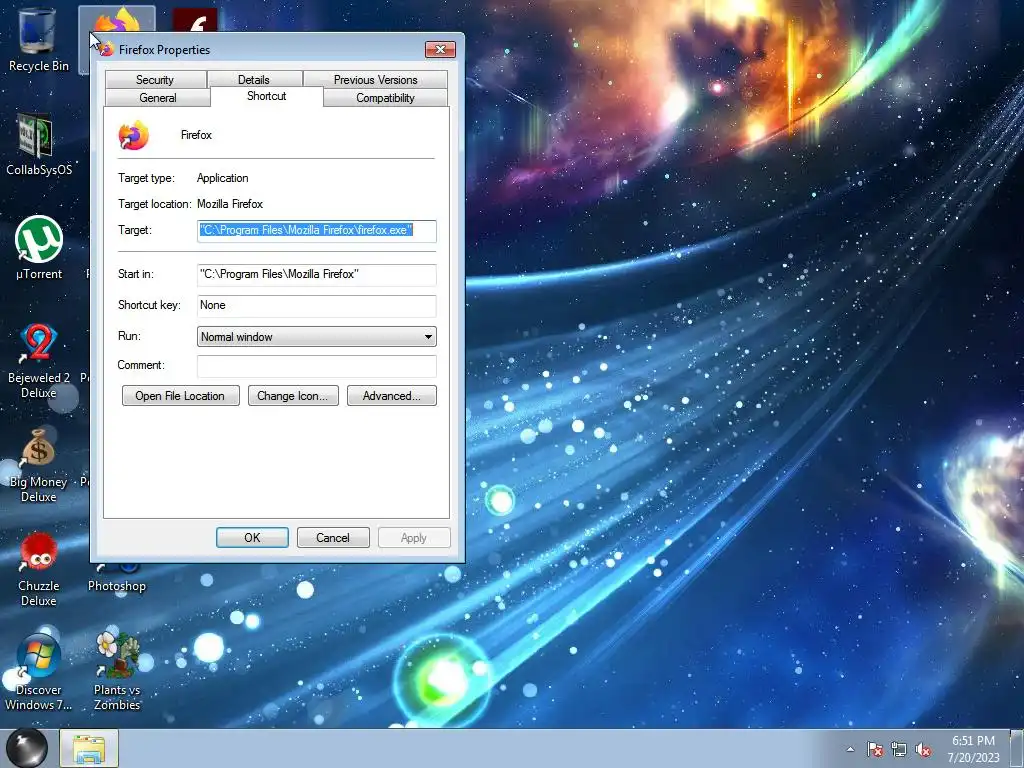Open Windows Explorer from the taskbar
This screenshot has height=768, width=1024.
tap(89, 748)
